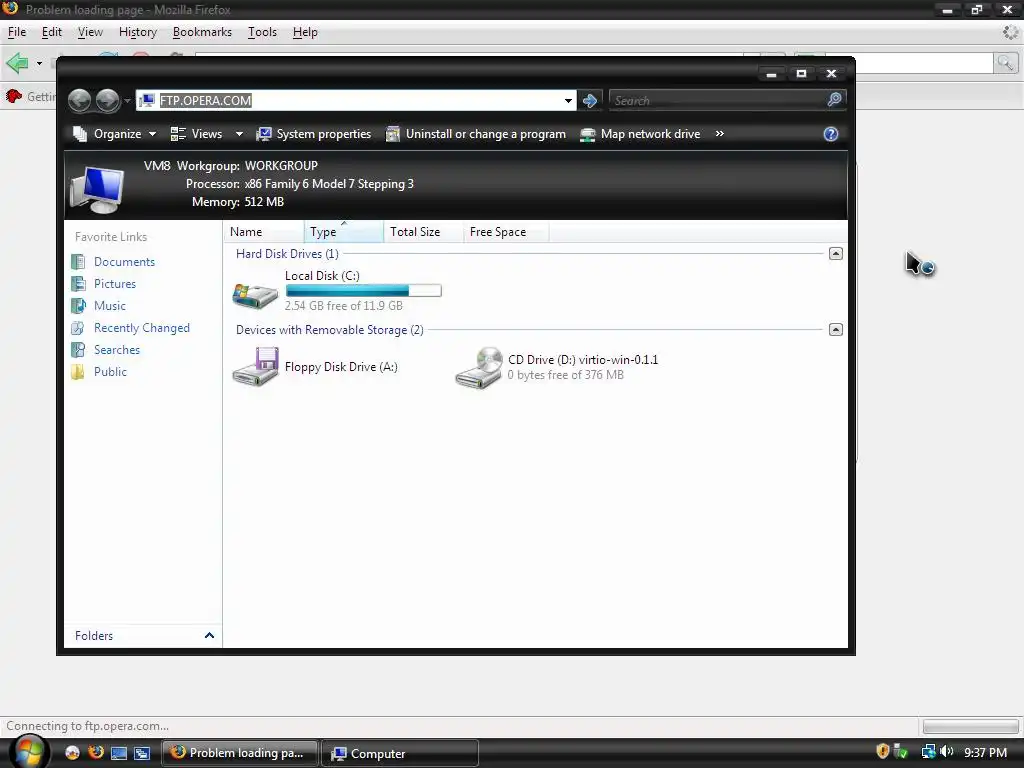Open the Organize menu
Image resolution: width=1024 pixels, height=768 pixels.
[x=114, y=134]
